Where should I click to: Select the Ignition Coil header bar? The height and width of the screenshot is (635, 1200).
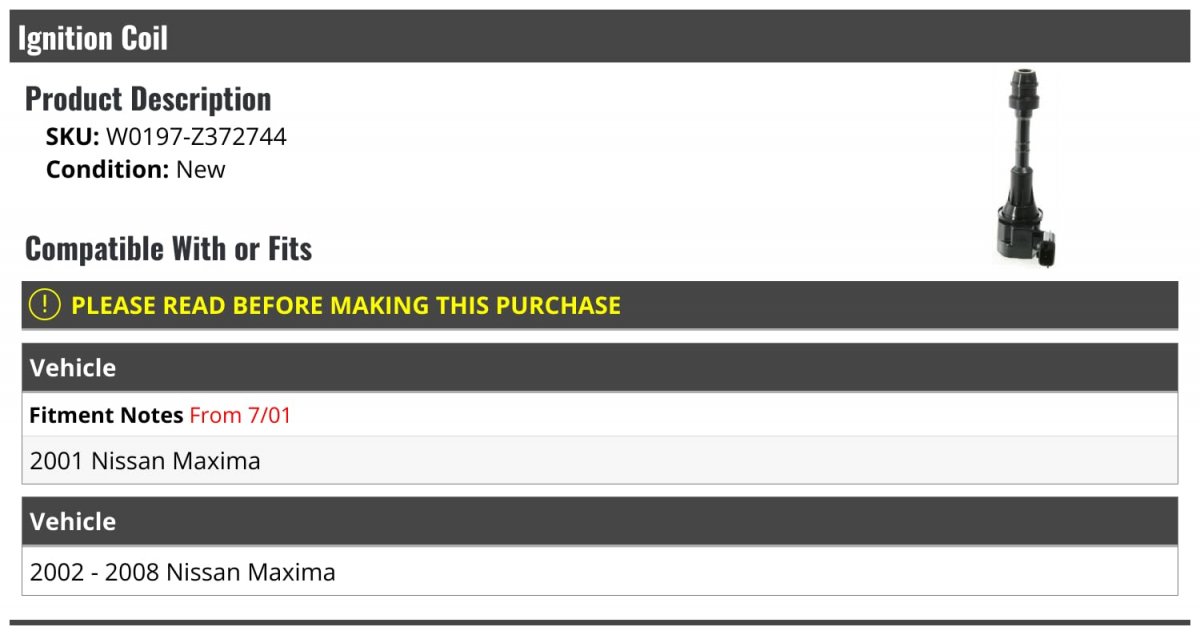[600, 37]
